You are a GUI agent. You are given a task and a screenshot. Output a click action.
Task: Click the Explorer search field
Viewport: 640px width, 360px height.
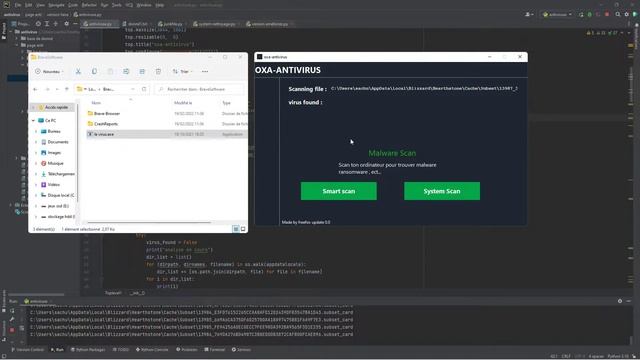coord(199,89)
